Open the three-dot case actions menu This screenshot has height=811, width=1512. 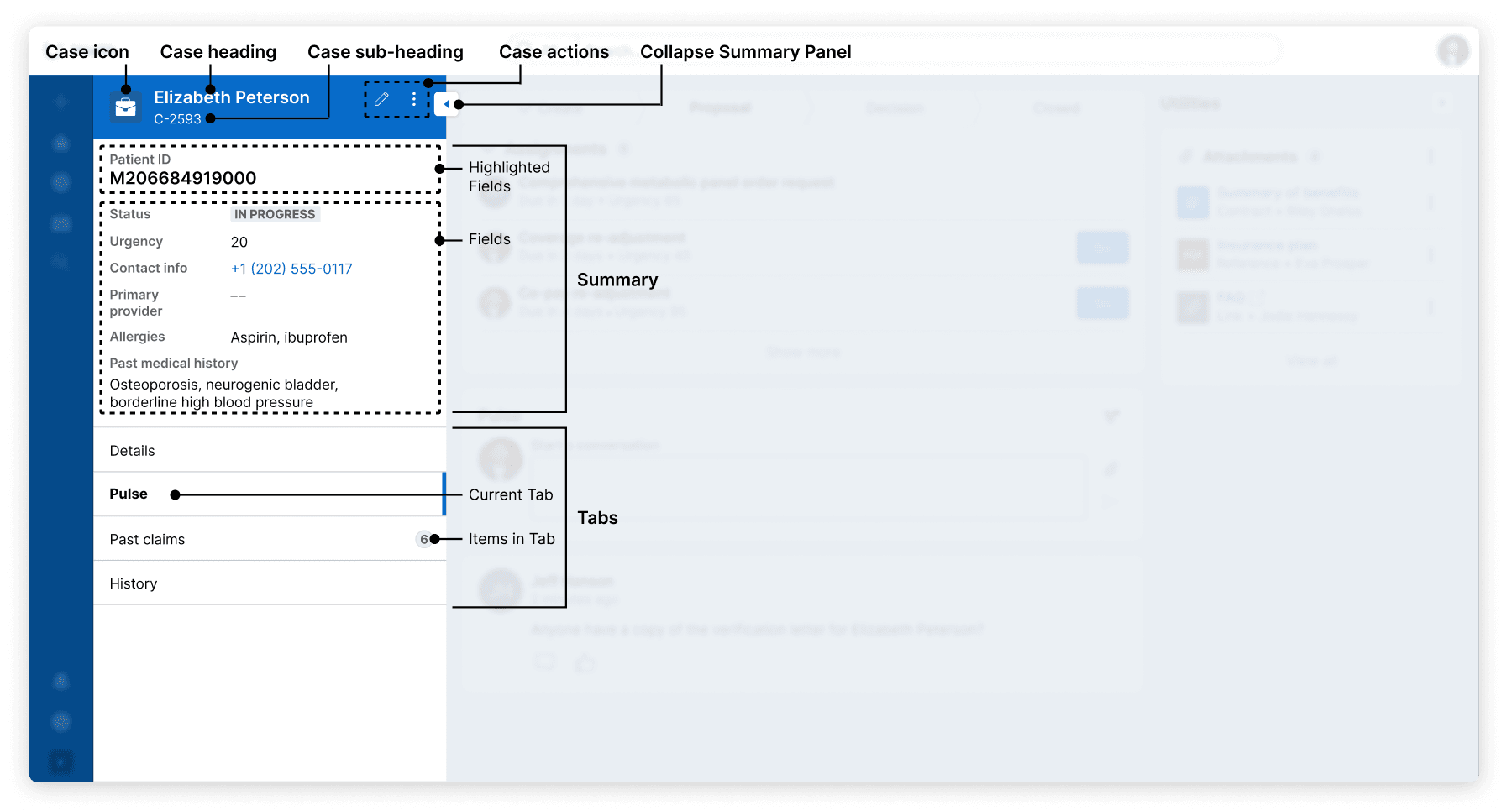[414, 99]
